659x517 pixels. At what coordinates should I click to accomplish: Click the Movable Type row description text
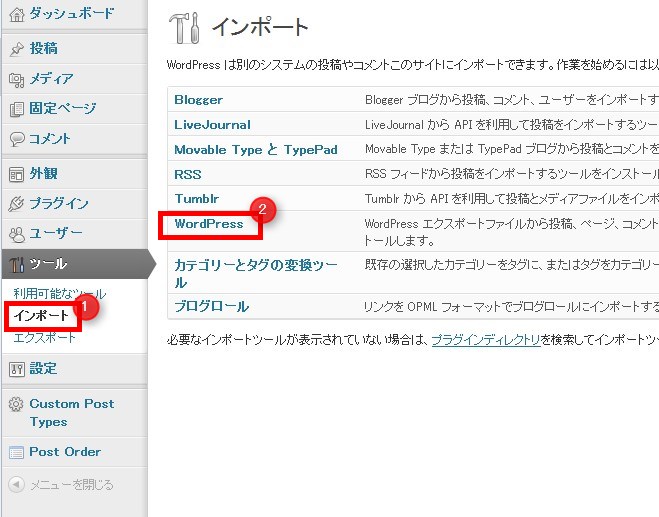pos(511,149)
